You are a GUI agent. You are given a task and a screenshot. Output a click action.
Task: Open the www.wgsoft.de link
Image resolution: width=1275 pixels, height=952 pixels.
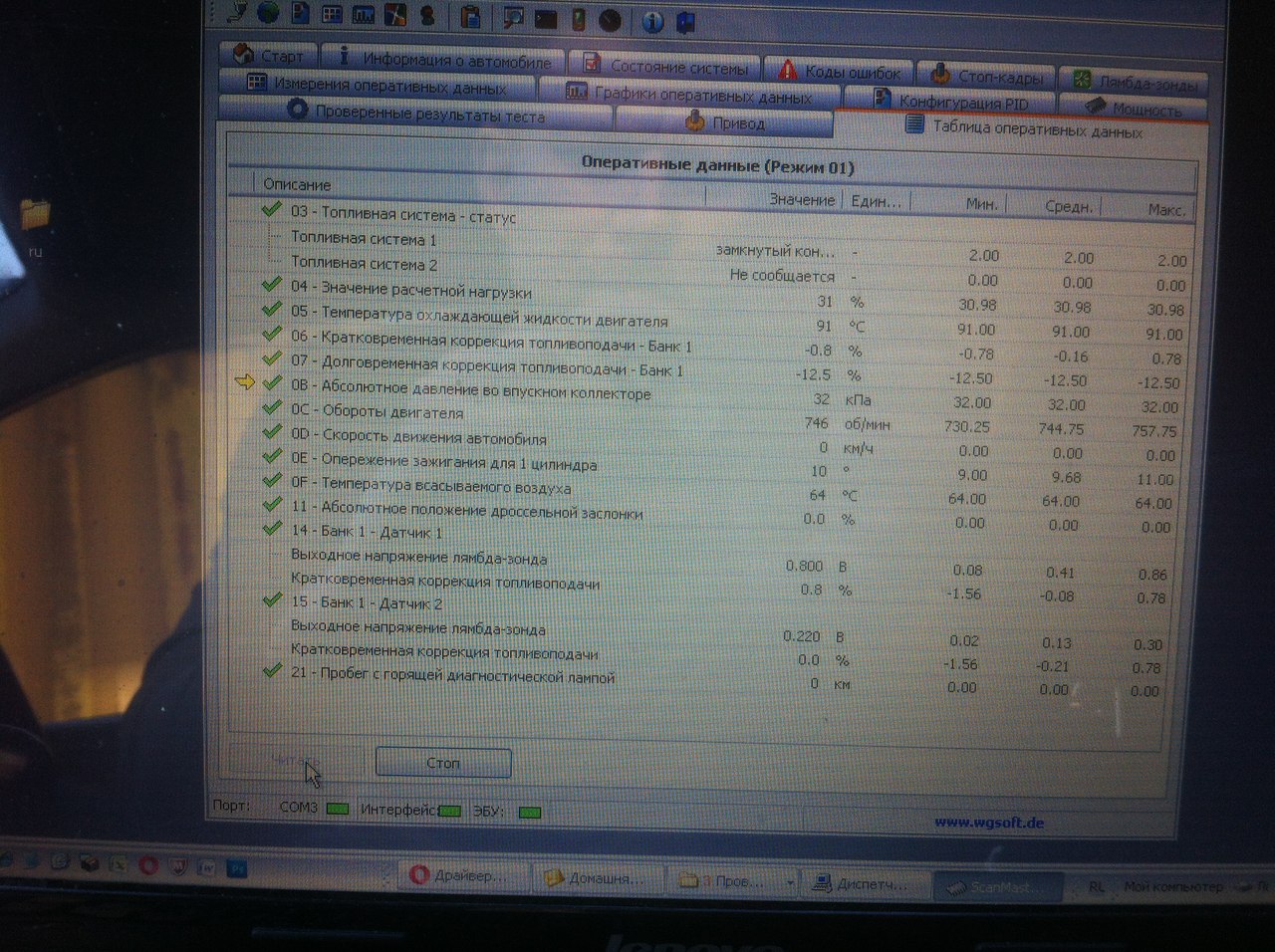point(987,823)
